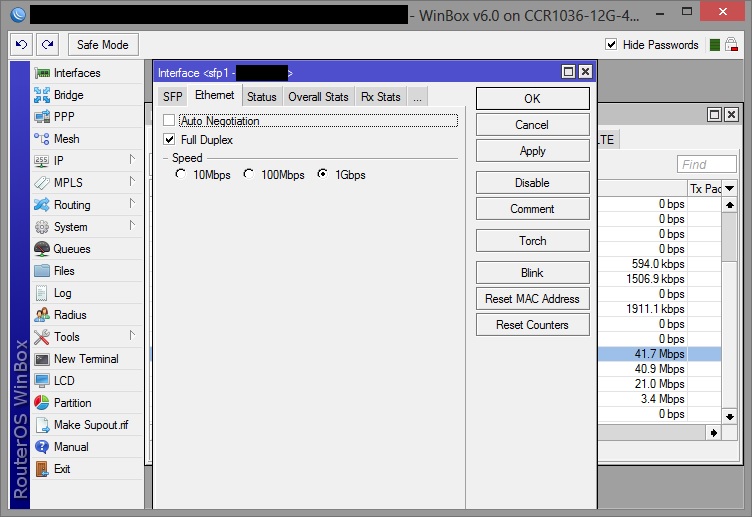Click the MPLS menu icon
Screen dimensions: 752x517
pyautogui.click(x=42, y=183)
